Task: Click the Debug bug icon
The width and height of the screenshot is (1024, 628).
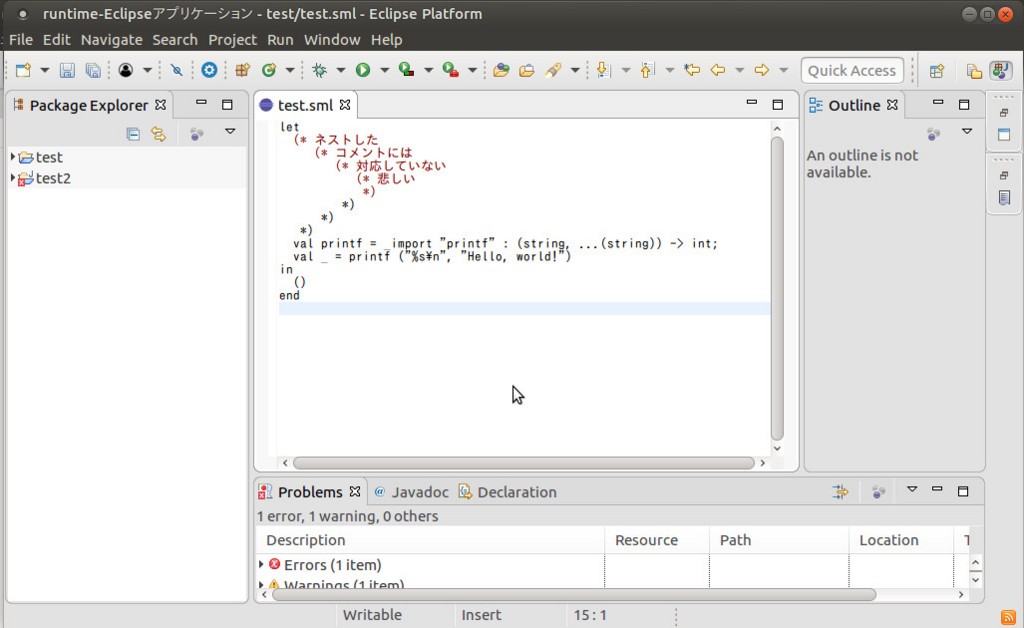Action: [319, 70]
